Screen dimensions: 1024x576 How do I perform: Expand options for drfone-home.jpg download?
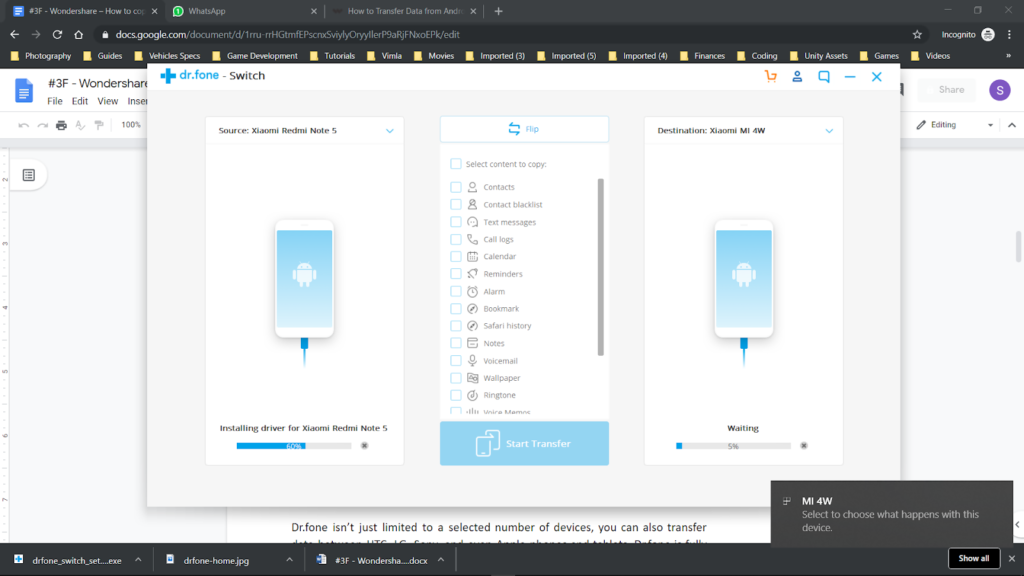[289, 560]
